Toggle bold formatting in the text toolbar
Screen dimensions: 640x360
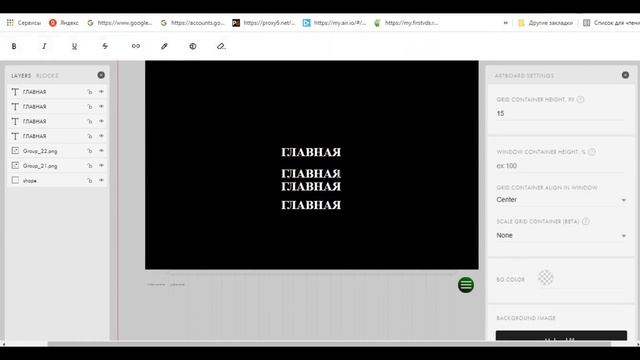14,46
